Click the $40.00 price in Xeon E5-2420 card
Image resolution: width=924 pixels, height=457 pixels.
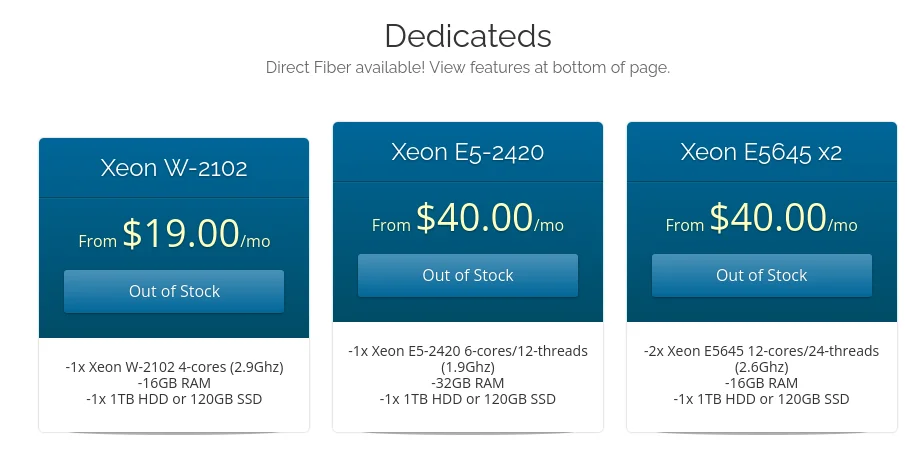pos(475,217)
